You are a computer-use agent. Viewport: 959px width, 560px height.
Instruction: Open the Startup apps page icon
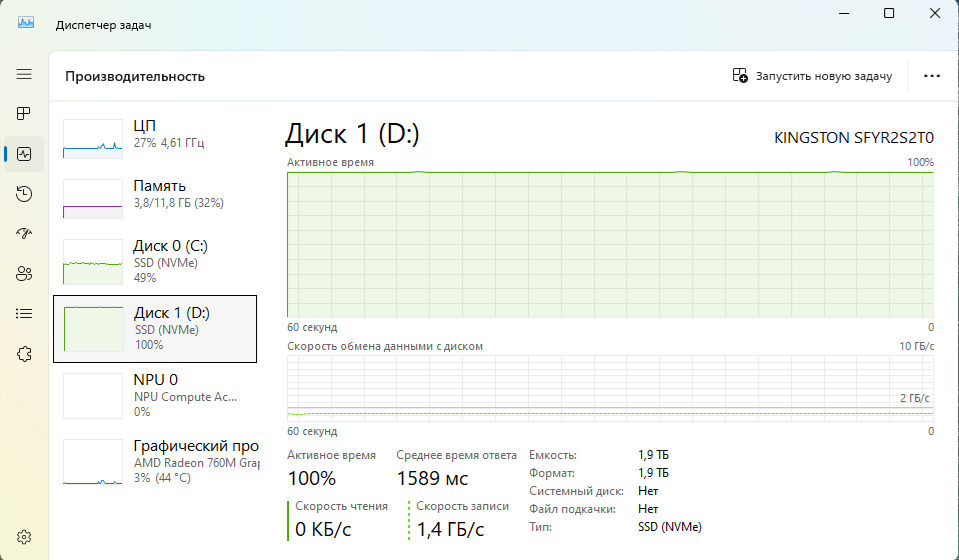coord(24,234)
